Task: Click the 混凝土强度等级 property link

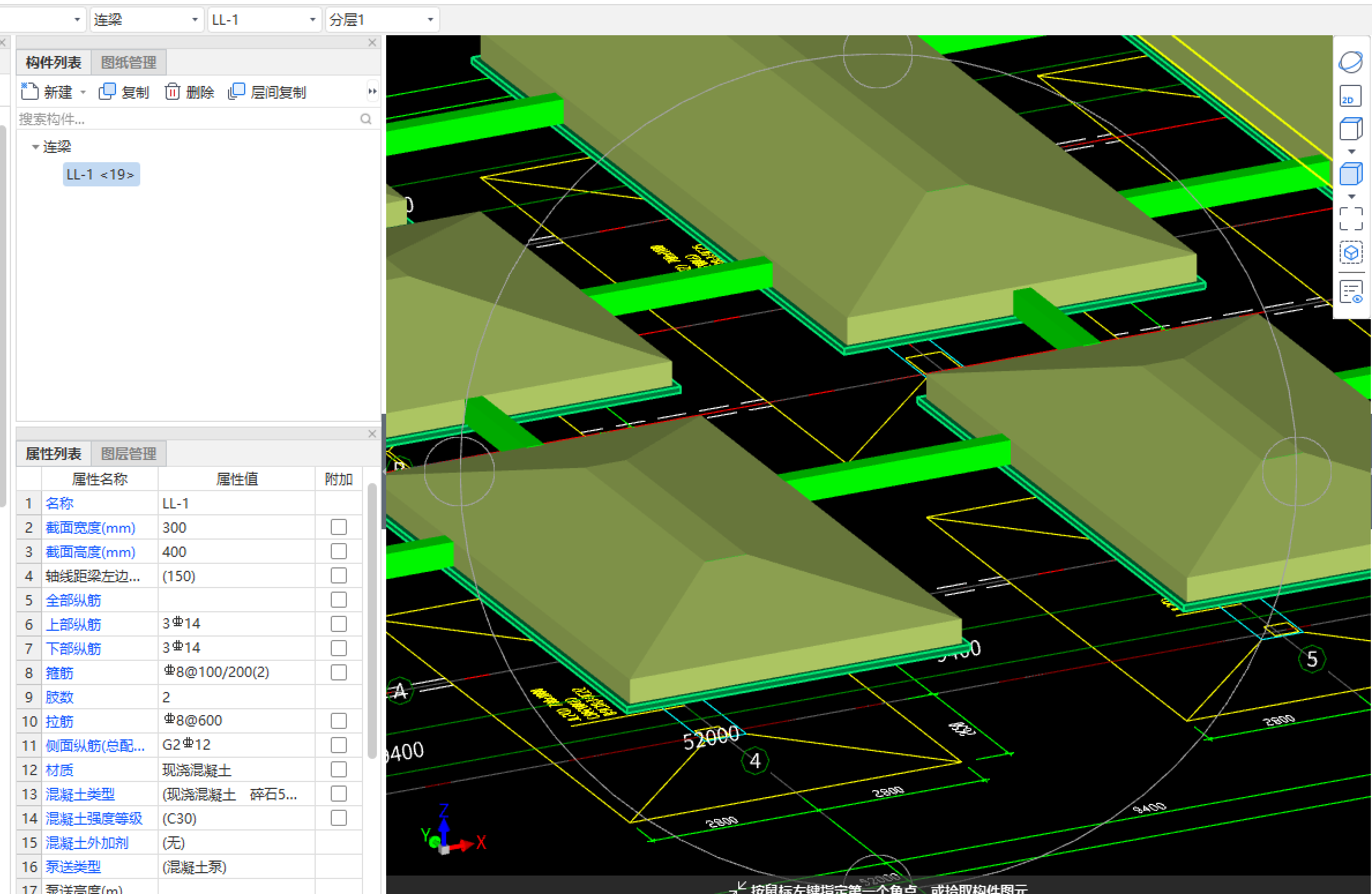Action: point(94,818)
